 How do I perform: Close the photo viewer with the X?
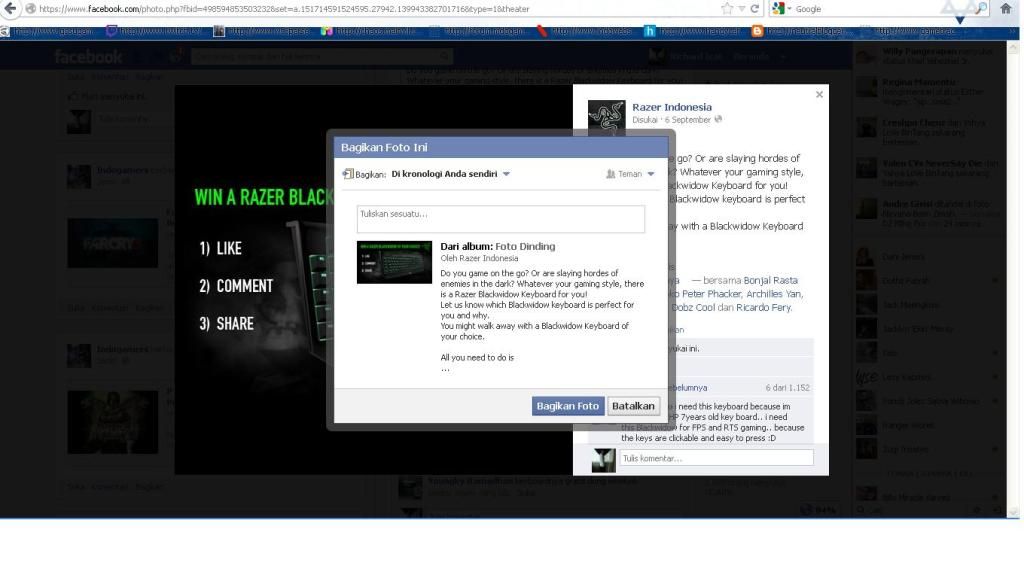[x=820, y=95]
